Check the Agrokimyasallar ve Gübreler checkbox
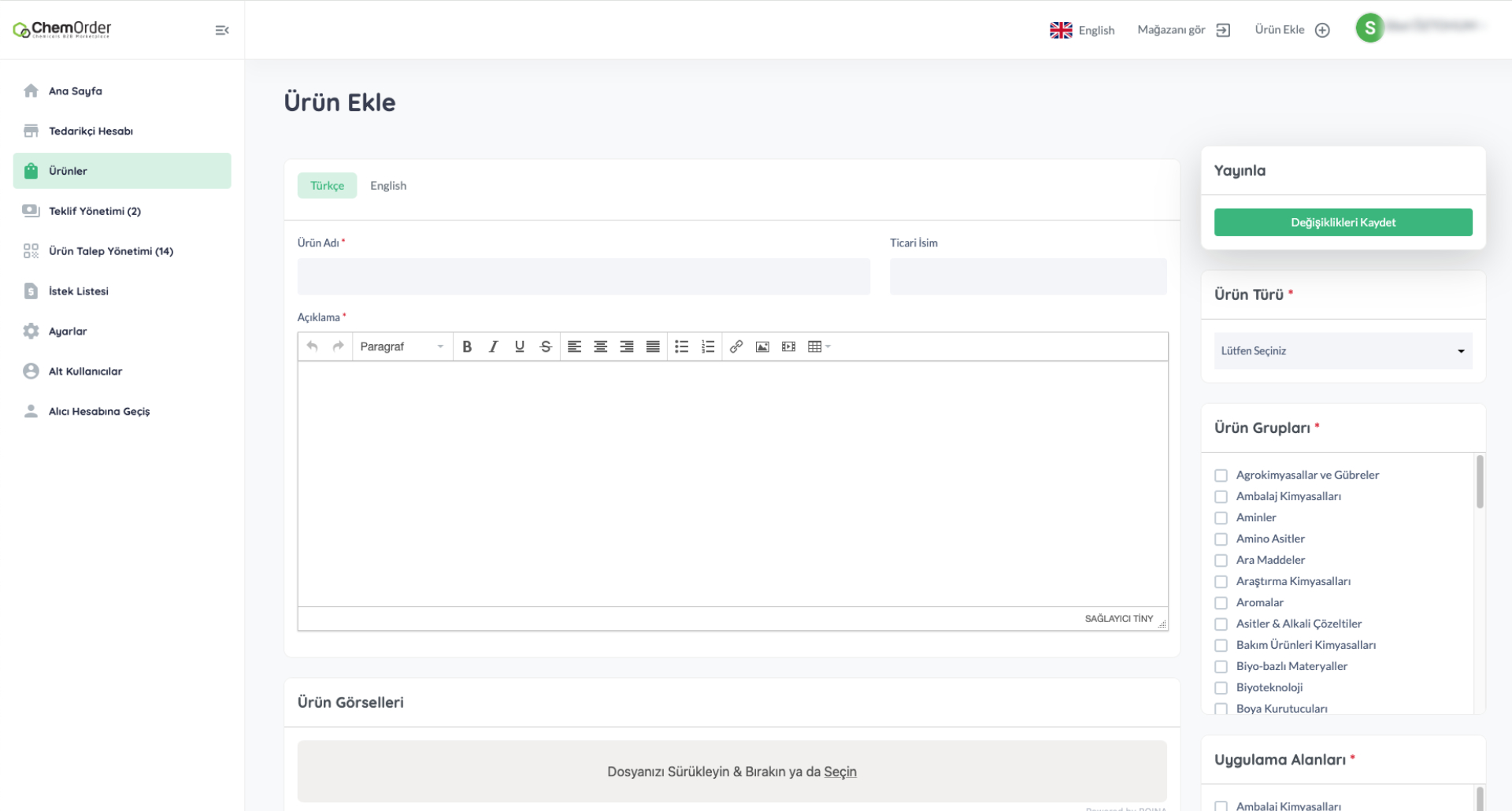This screenshot has width=1512, height=811. pos(1221,476)
